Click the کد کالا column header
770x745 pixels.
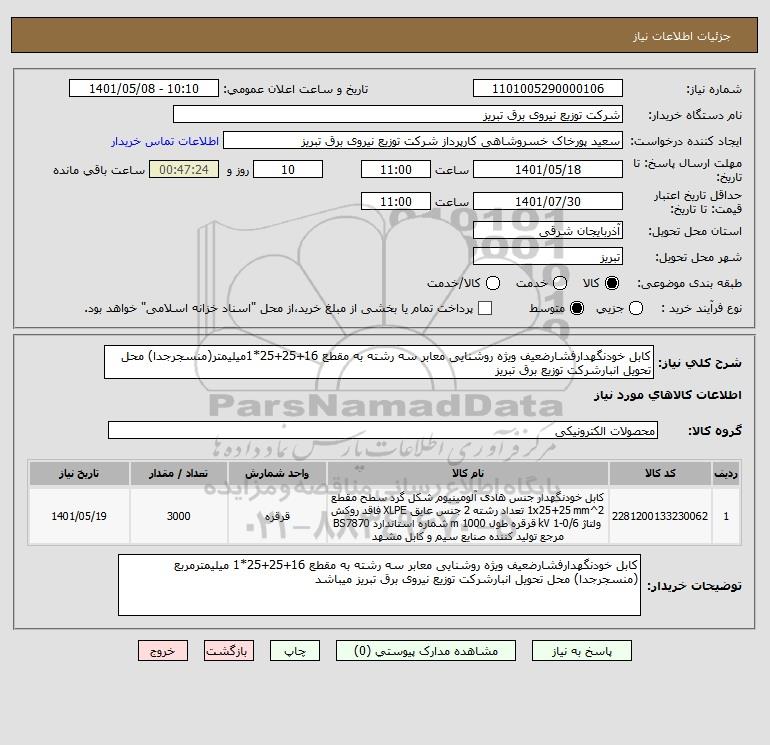(660, 473)
